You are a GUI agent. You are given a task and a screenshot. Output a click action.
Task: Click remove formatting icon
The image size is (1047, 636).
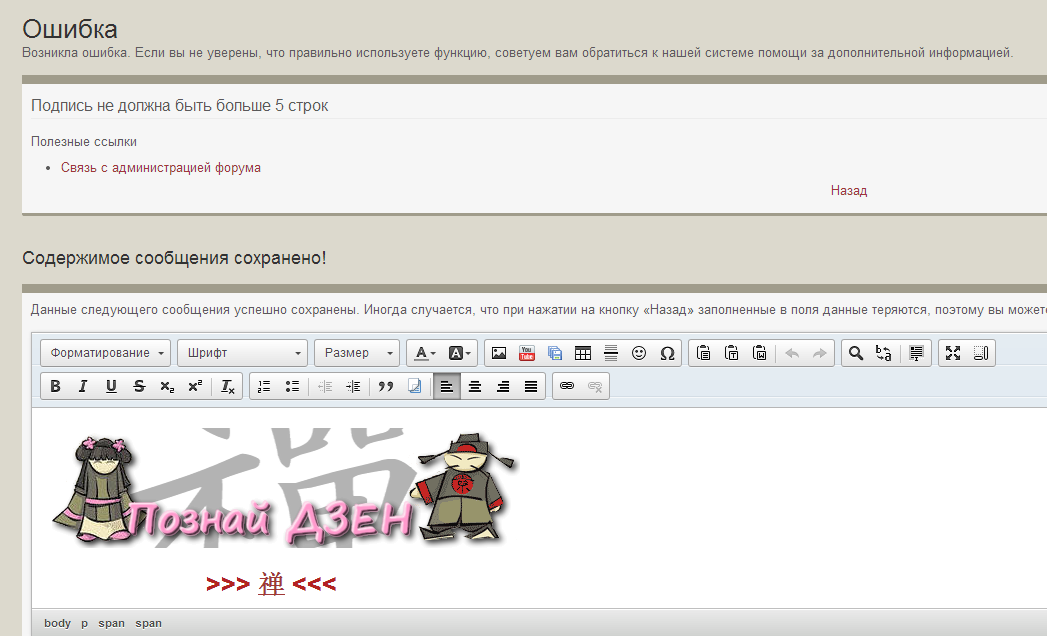228,386
